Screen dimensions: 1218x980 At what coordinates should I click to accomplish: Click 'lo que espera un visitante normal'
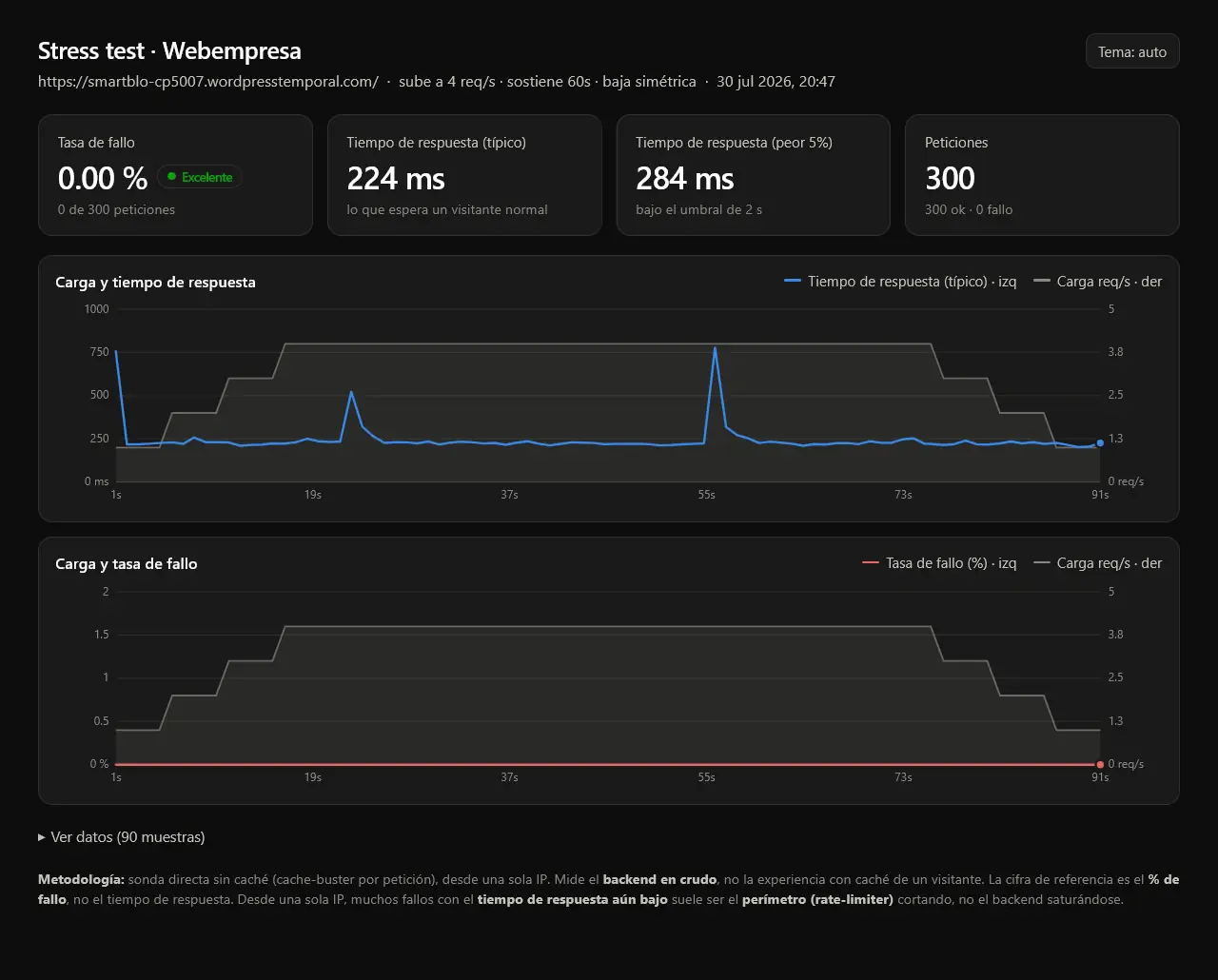447,209
